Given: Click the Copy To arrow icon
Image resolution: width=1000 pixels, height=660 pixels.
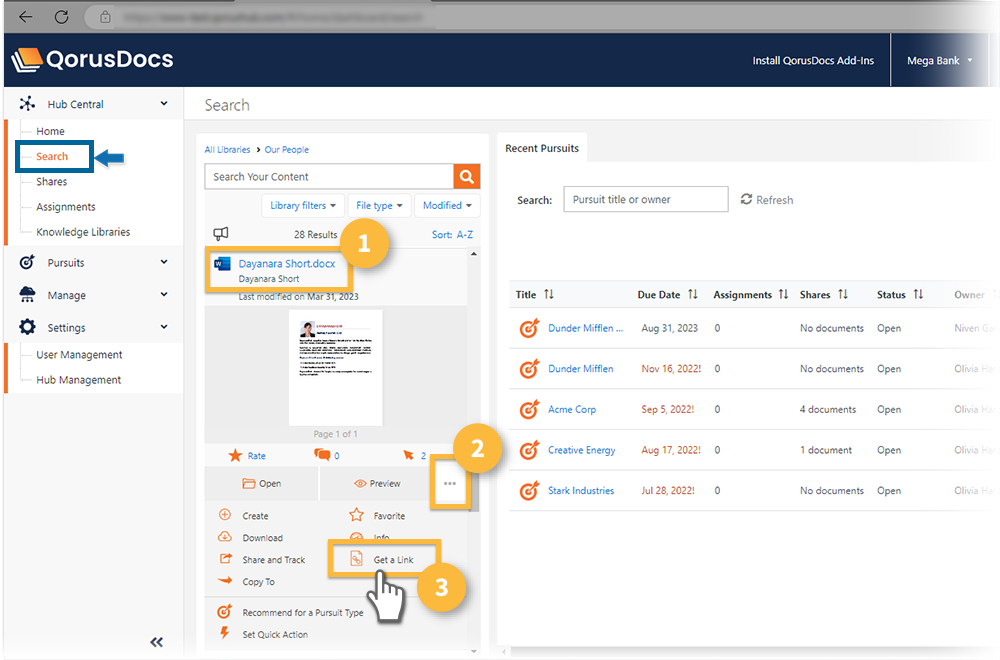Looking at the screenshot, I should [x=225, y=580].
